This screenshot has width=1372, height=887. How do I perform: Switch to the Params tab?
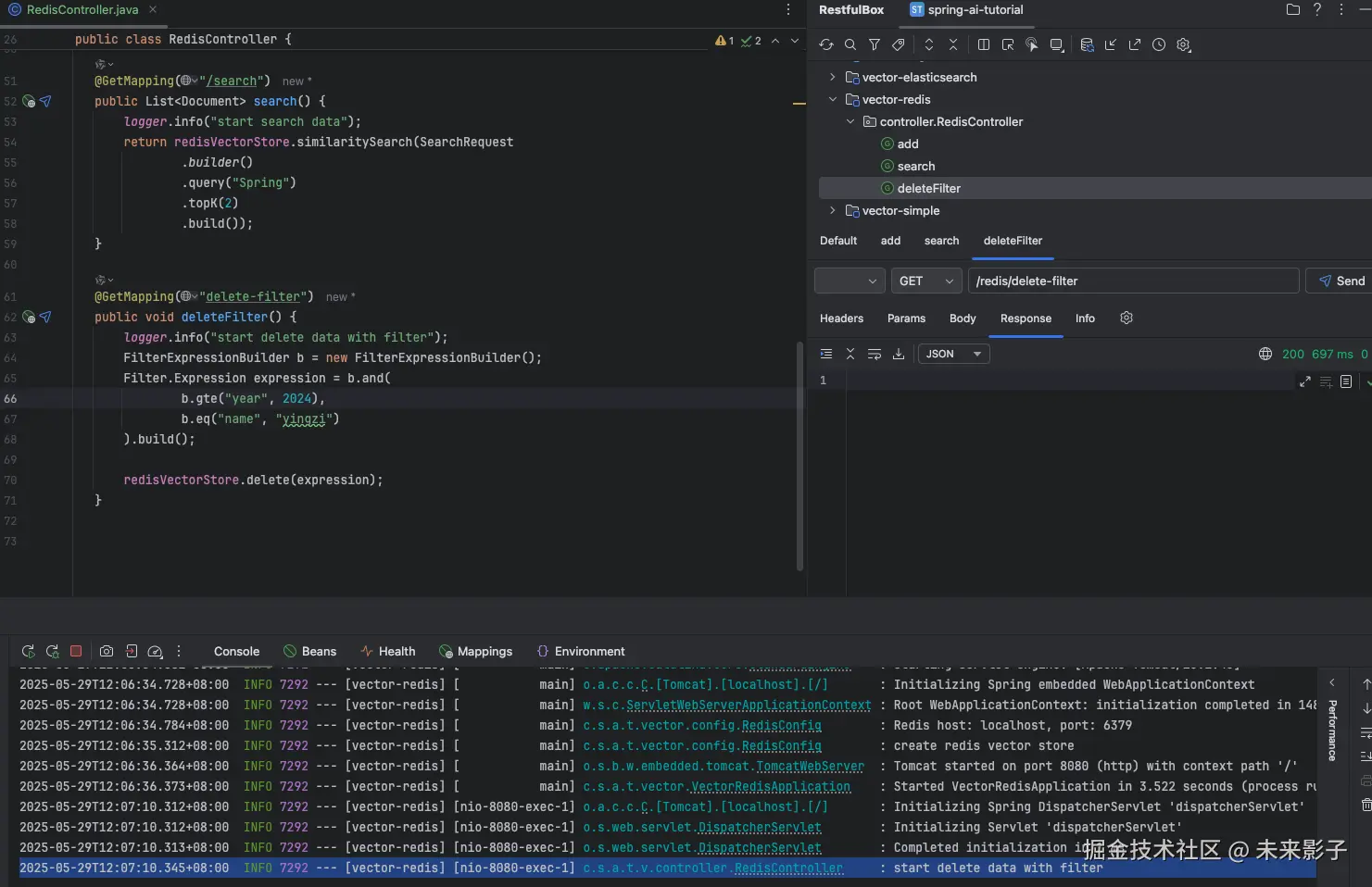[906, 318]
